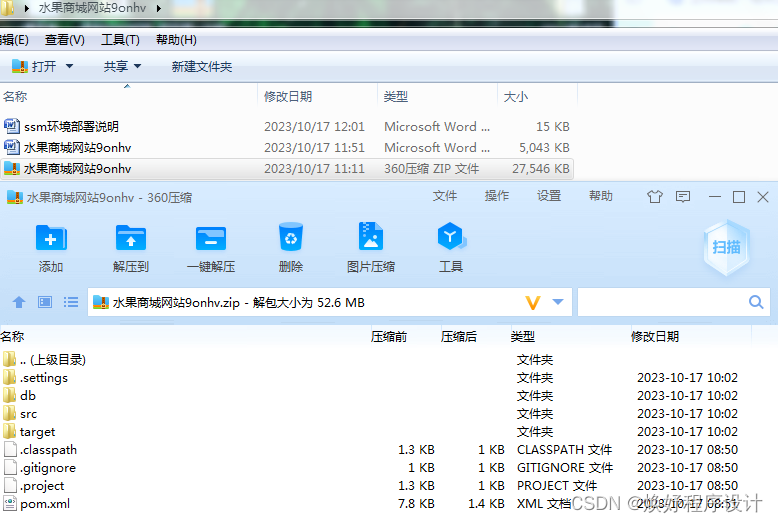Sort by 类型 column in 360压缩

pyautogui.click(x=523, y=337)
